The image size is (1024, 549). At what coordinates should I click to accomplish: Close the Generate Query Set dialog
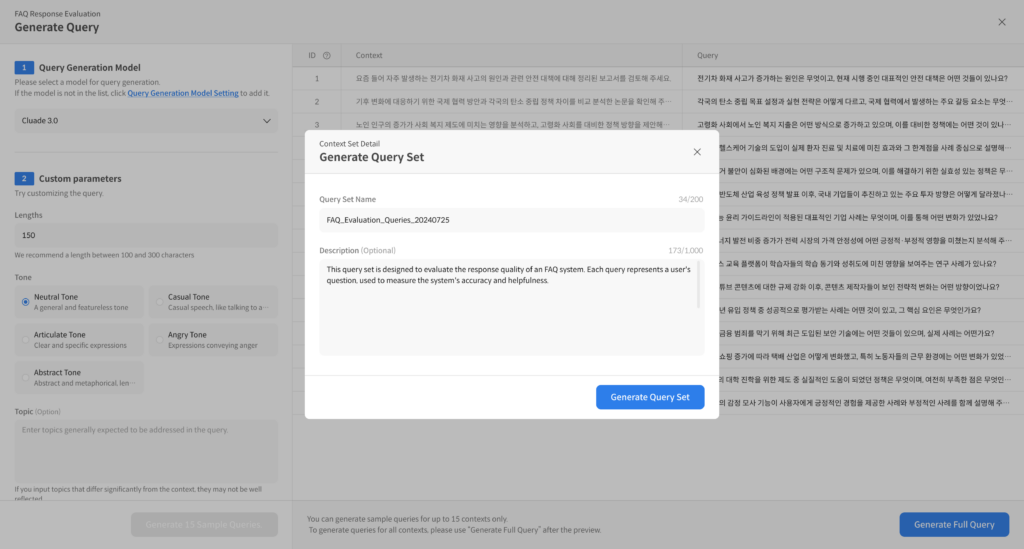pos(697,152)
